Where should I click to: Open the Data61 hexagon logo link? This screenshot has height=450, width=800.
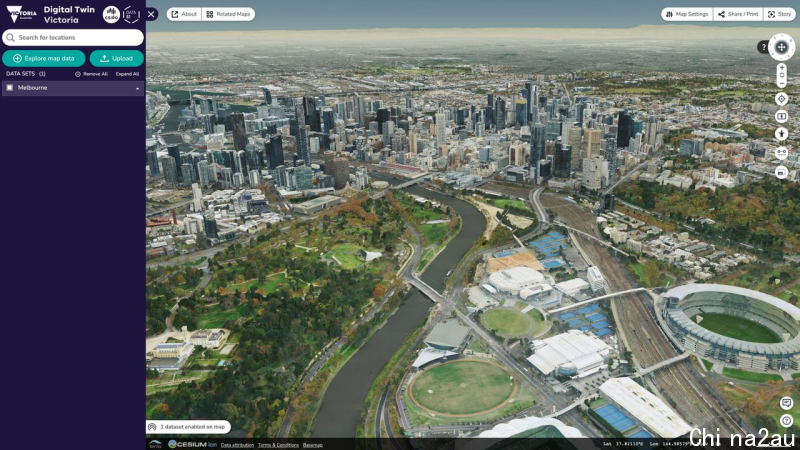coord(131,14)
